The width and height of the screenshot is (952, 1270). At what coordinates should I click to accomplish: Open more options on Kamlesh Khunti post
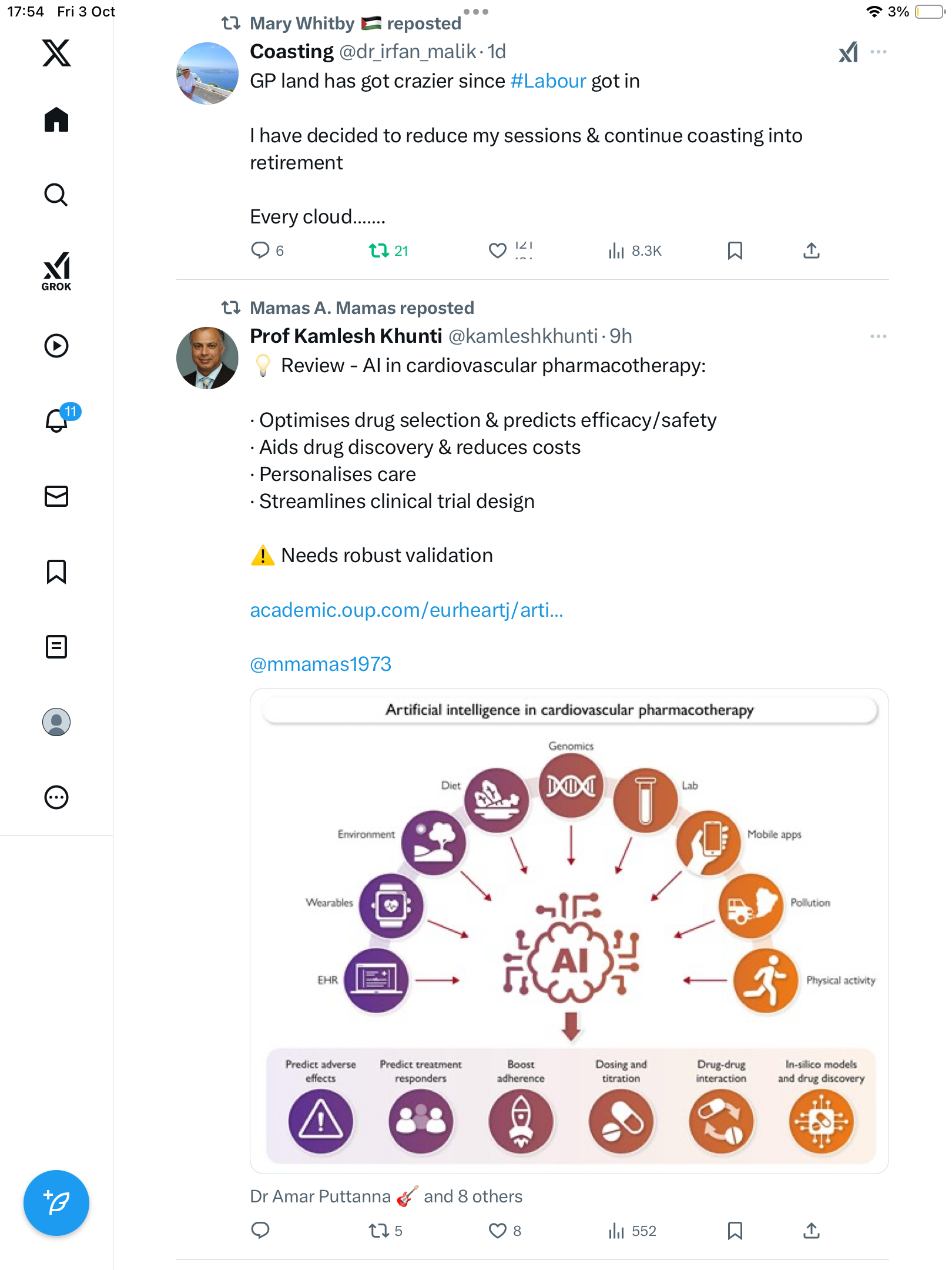pyautogui.click(x=879, y=336)
